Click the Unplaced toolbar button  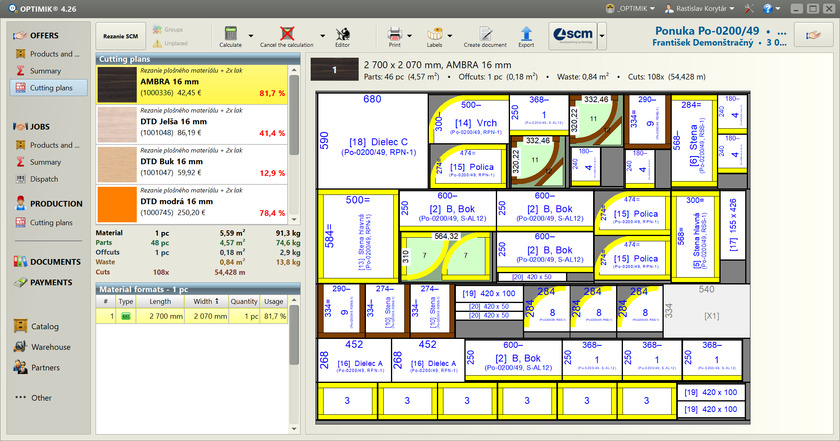[x=170, y=43]
